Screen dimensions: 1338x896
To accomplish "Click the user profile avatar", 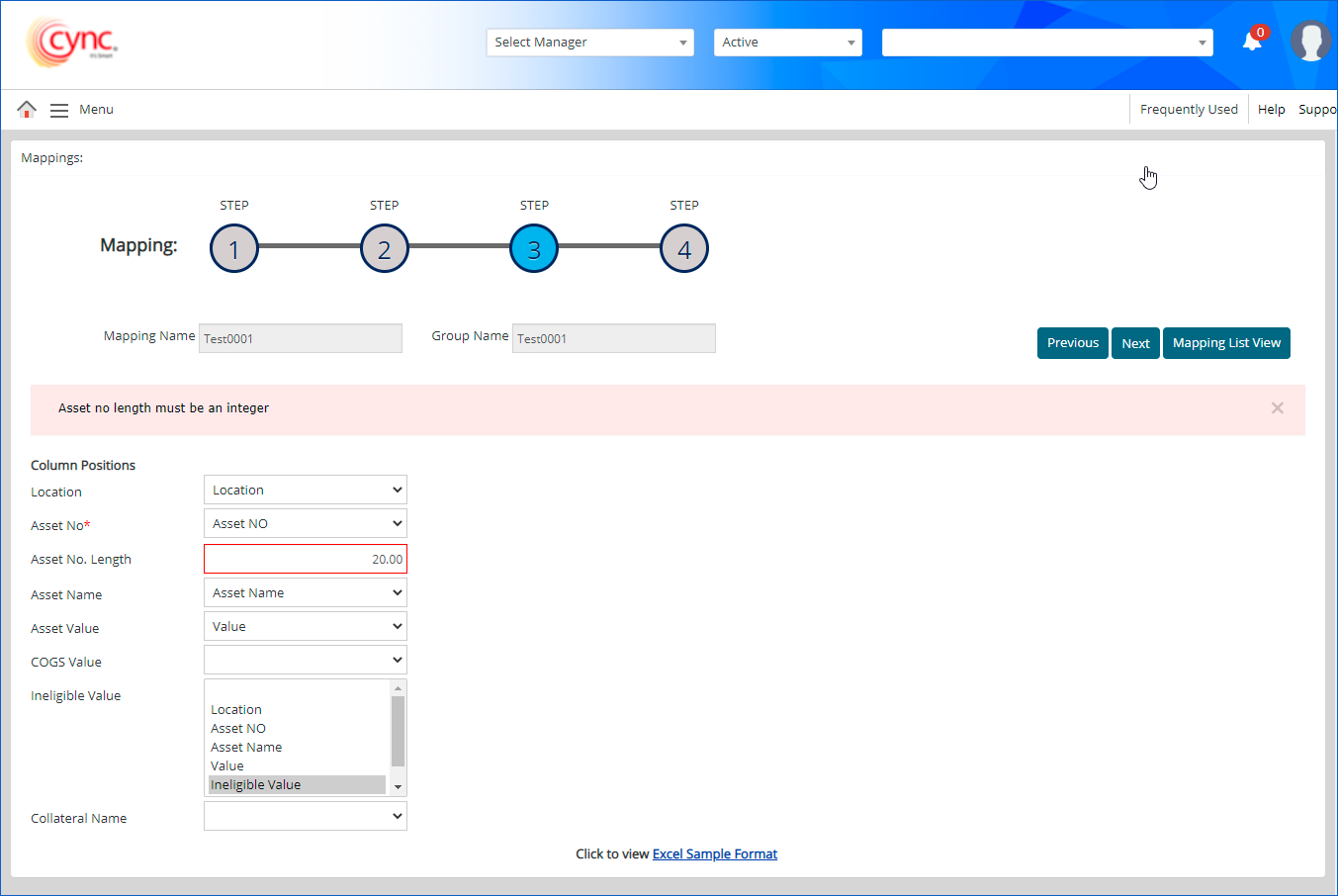I will pos(1311,42).
